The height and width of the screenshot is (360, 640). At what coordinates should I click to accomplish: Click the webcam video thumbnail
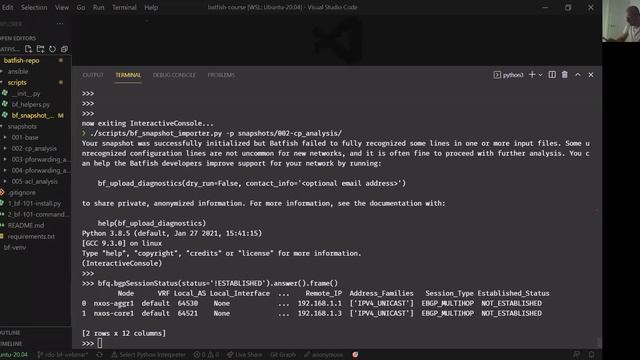(x=621, y=21)
